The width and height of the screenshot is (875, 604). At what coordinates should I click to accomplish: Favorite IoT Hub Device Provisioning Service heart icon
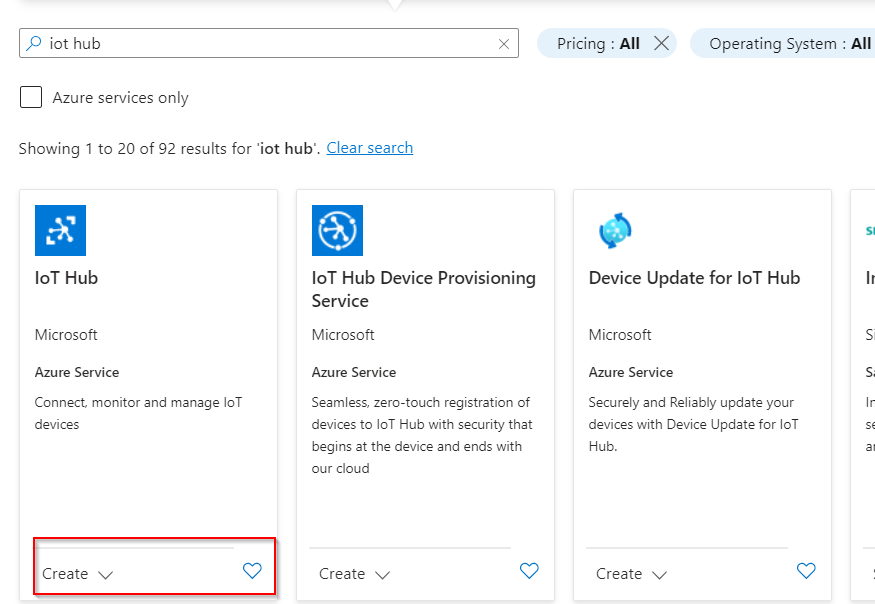[x=529, y=571]
